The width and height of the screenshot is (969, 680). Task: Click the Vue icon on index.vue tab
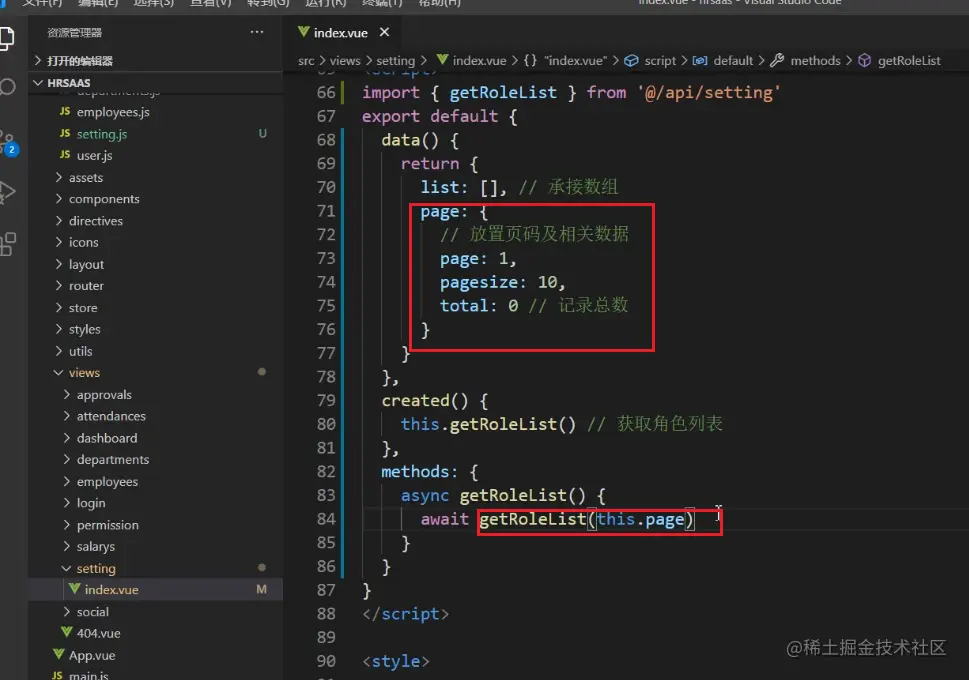tap(303, 32)
